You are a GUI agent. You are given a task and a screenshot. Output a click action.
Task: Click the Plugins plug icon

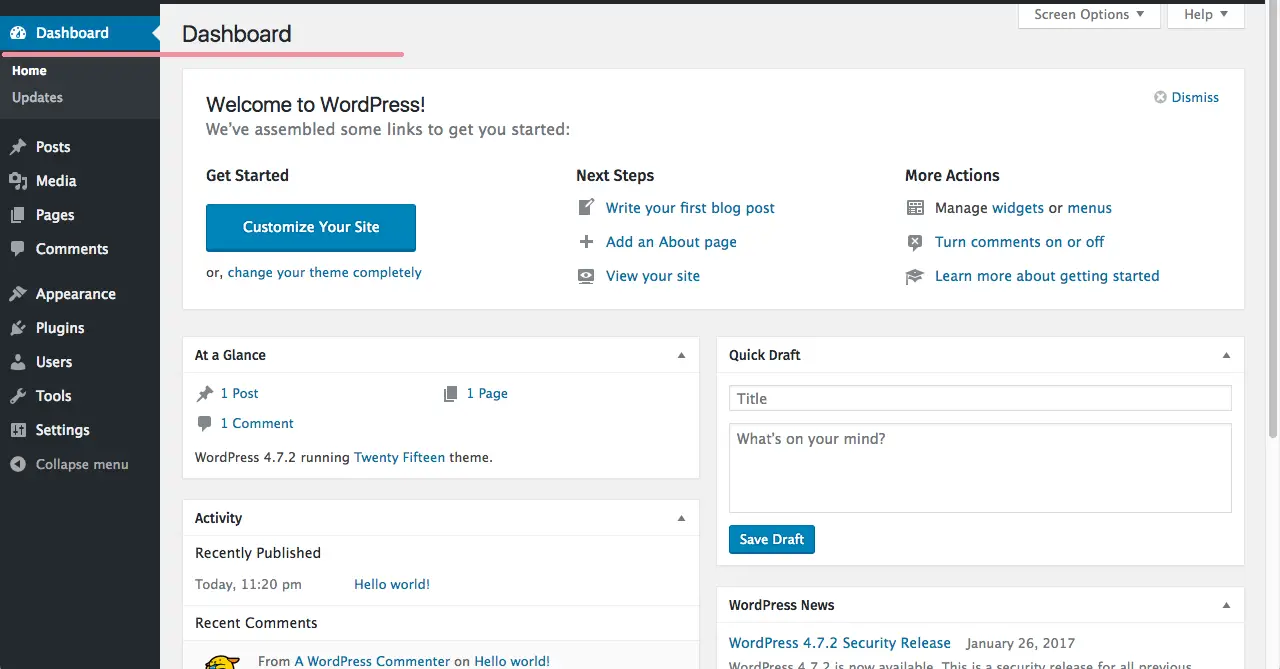coord(18,328)
